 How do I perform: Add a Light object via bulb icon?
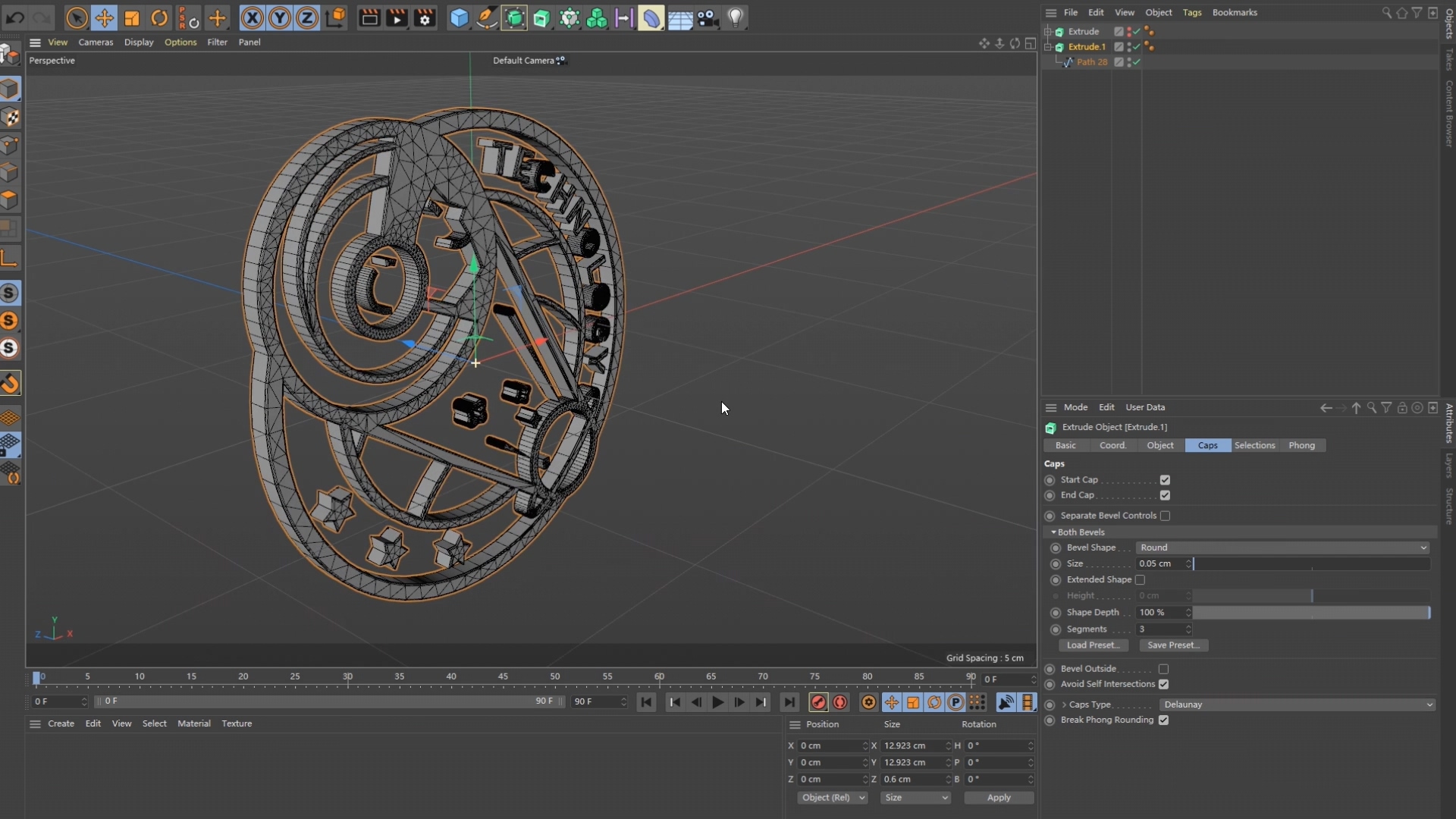pos(735,18)
